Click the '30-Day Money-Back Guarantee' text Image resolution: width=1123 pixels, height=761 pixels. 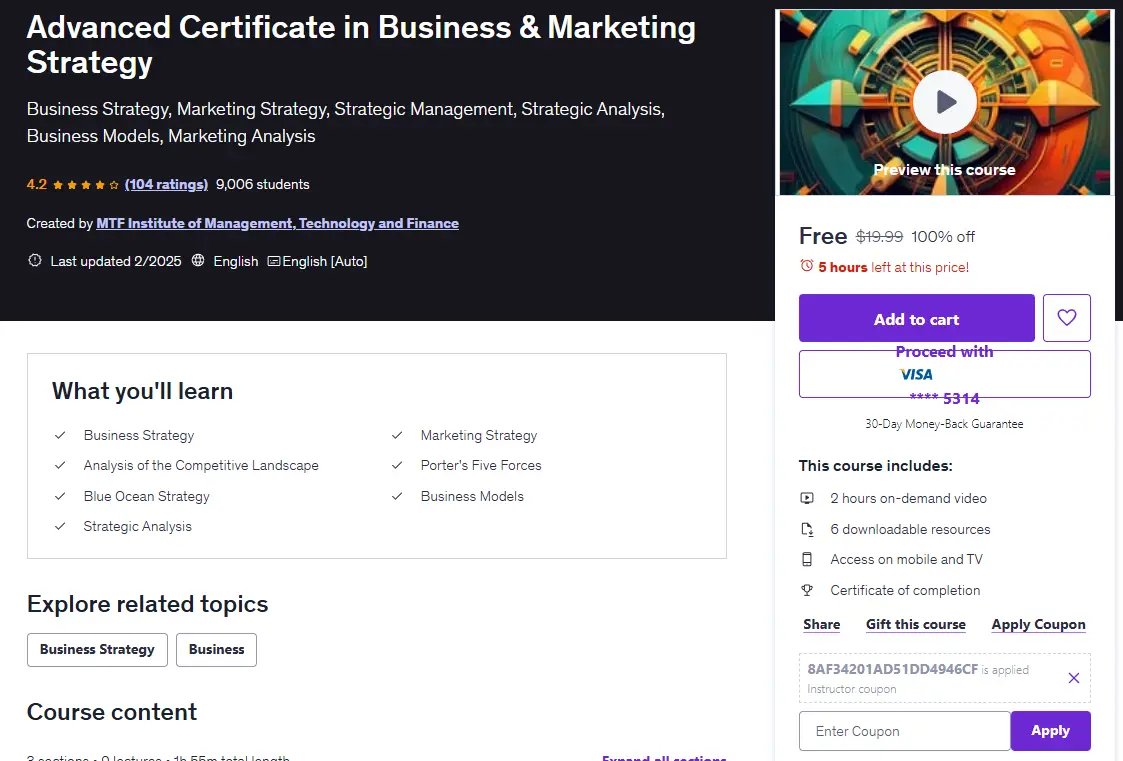[945, 424]
